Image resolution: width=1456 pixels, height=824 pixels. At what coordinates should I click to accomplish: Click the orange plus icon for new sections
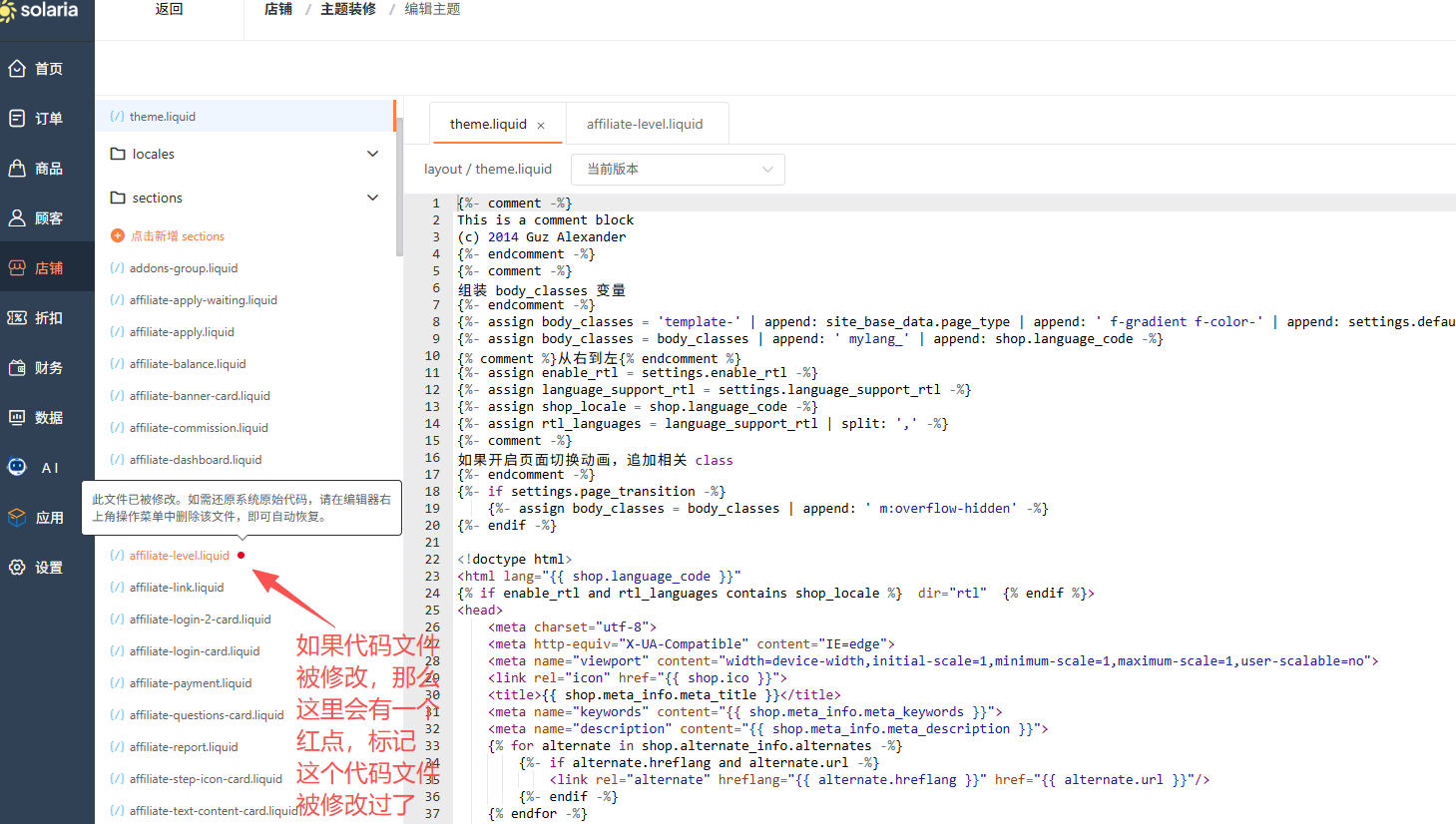pos(118,236)
